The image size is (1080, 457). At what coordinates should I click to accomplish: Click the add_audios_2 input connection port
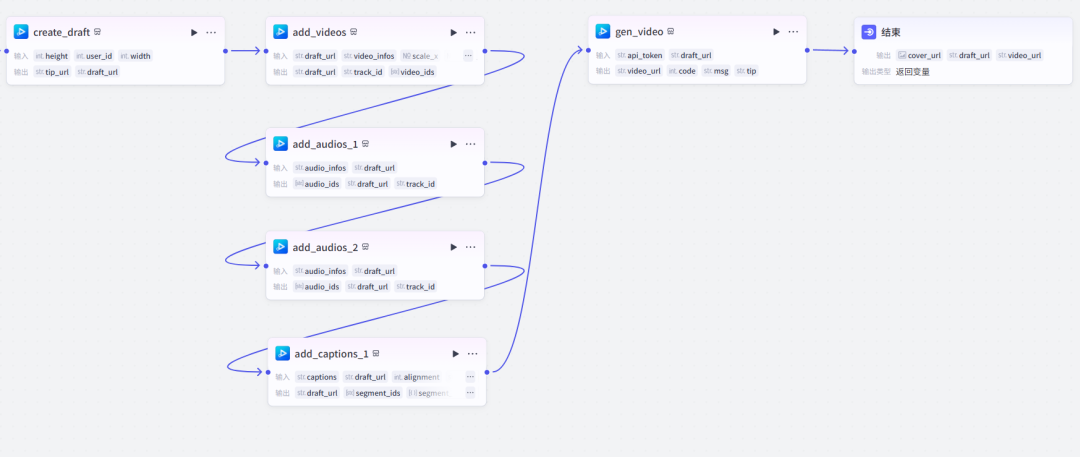click(266, 266)
